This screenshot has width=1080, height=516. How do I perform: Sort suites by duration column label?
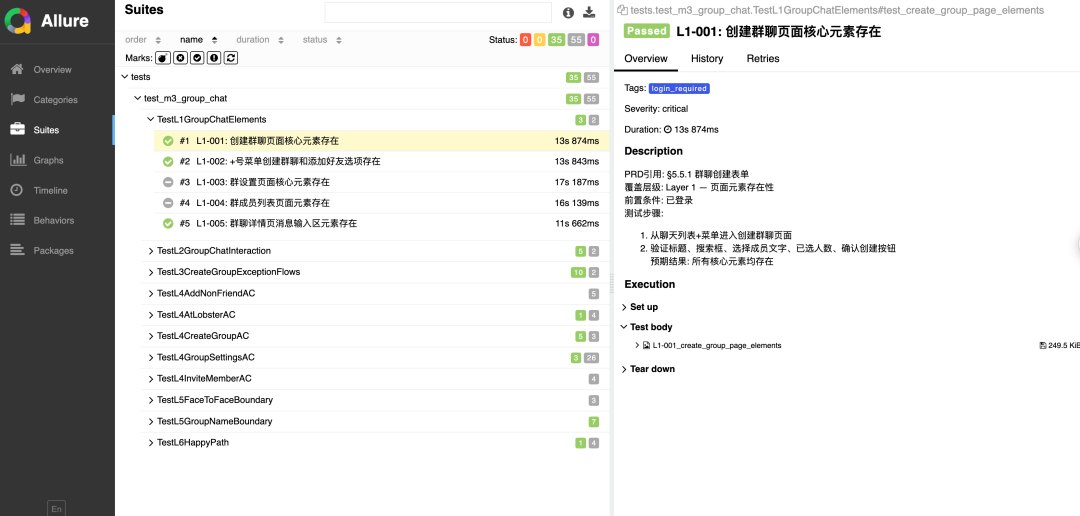[253, 40]
